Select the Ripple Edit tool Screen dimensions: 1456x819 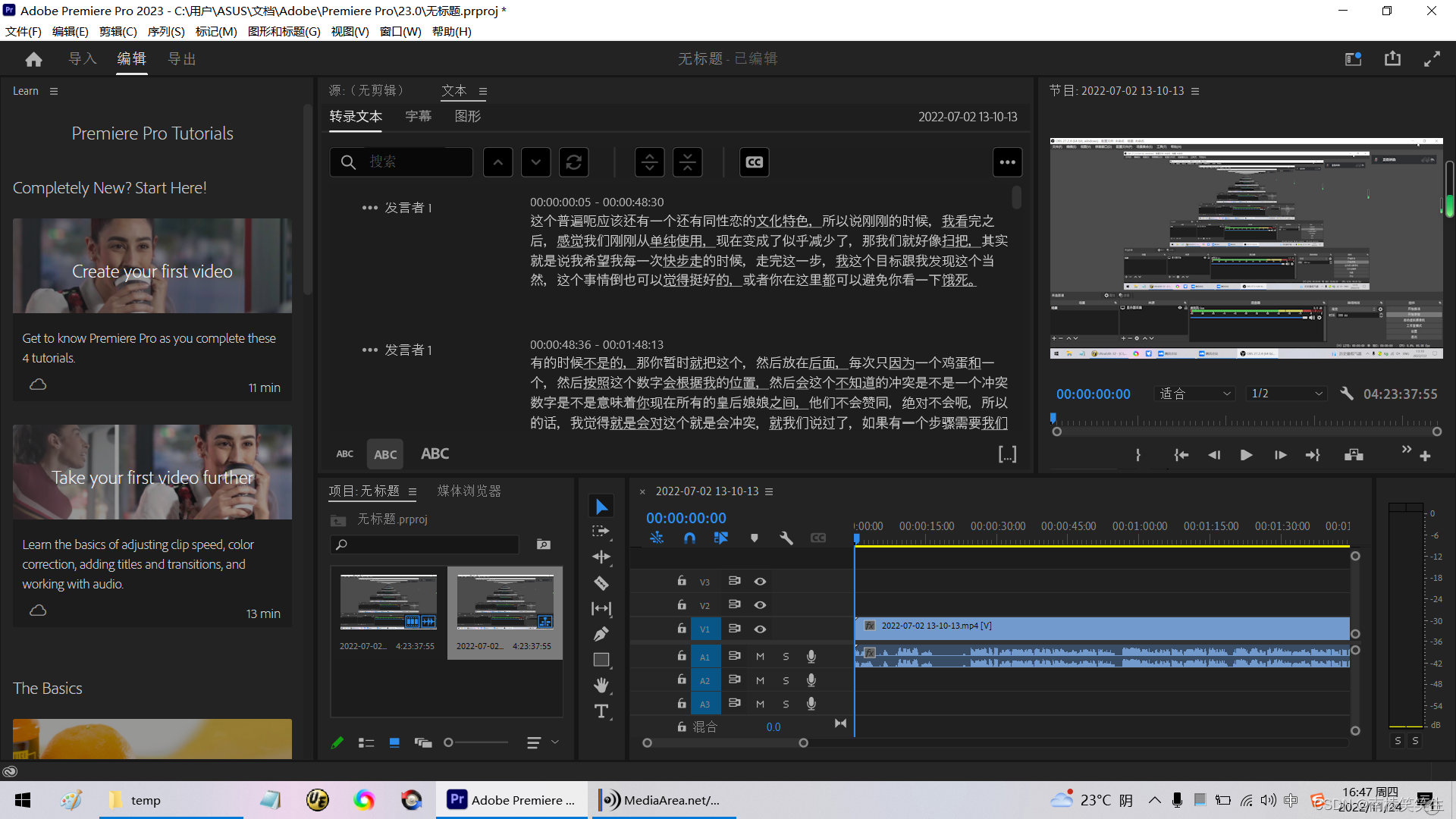[601, 557]
